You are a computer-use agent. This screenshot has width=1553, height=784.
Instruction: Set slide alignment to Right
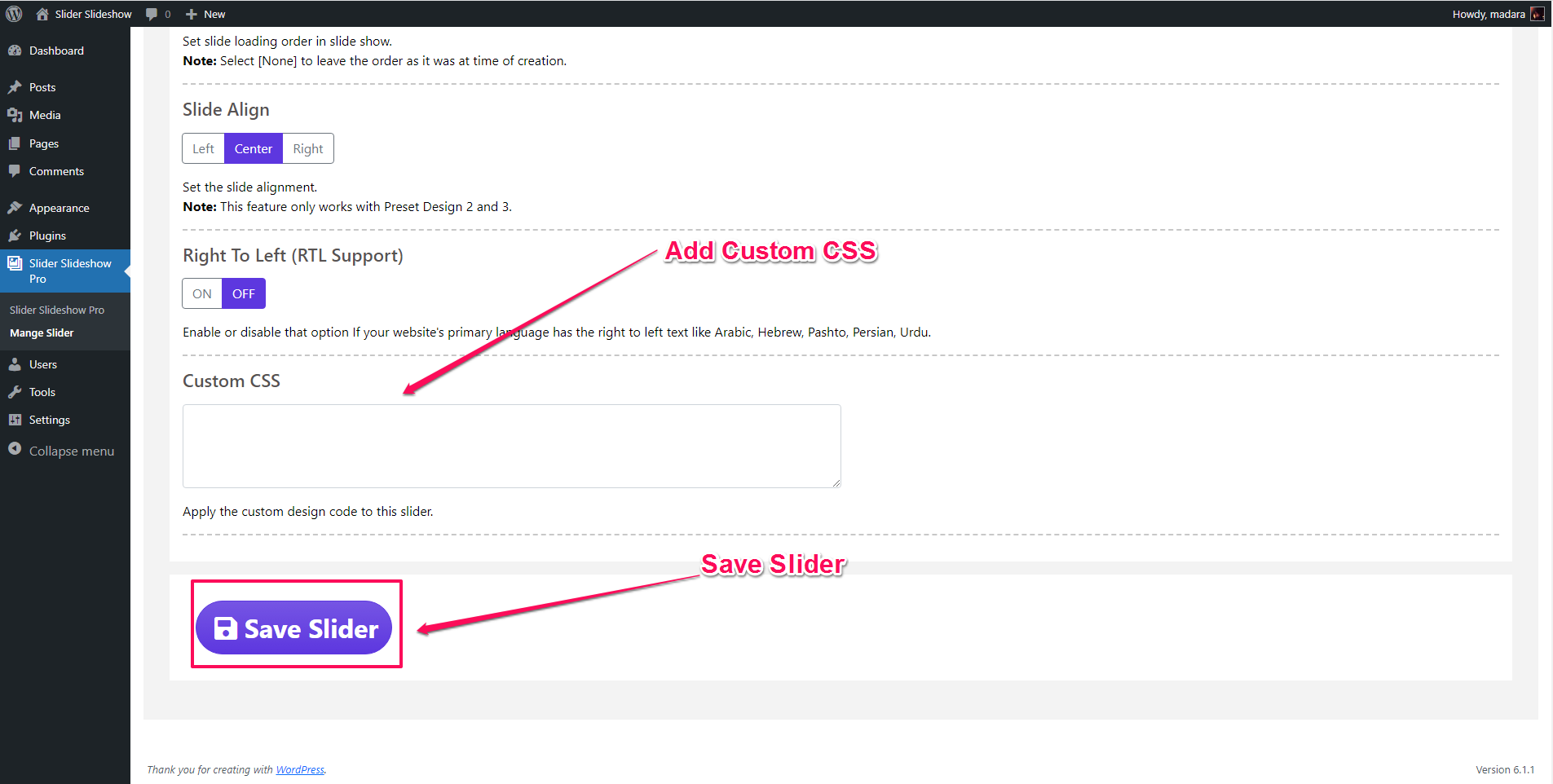pos(308,148)
